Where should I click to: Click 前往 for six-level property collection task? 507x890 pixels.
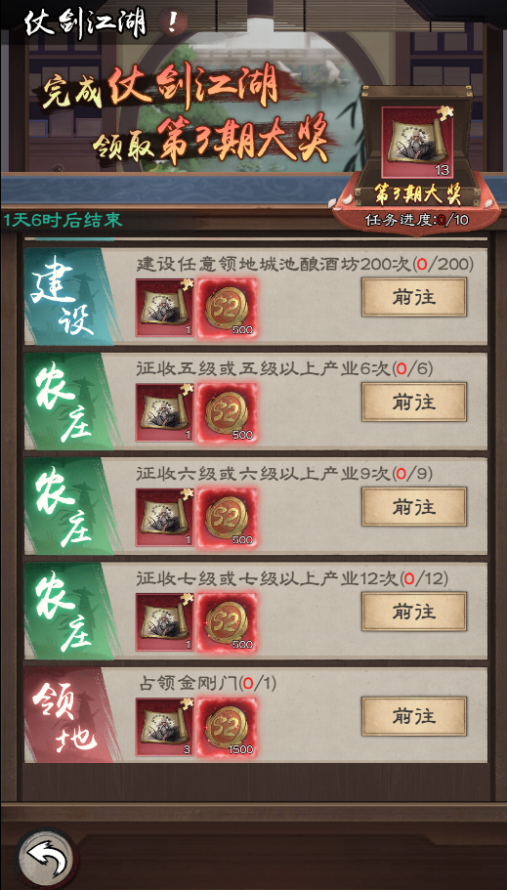pos(414,506)
